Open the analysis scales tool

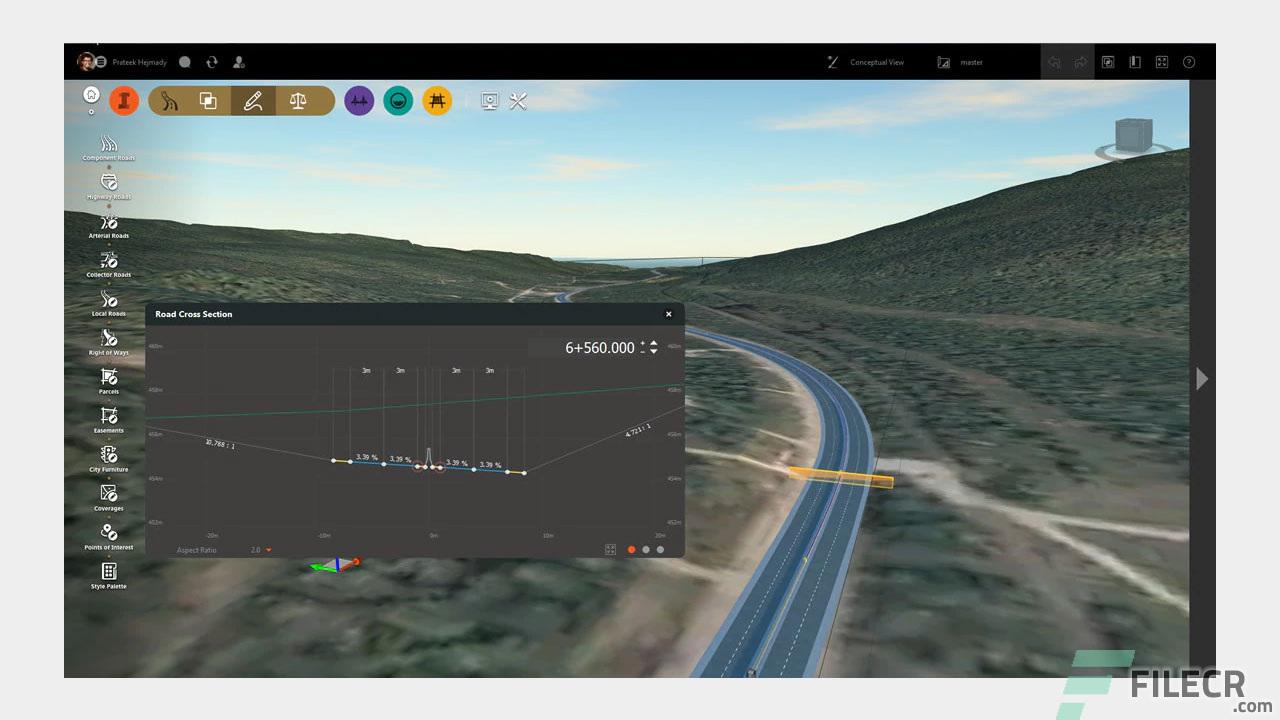click(305, 100)
